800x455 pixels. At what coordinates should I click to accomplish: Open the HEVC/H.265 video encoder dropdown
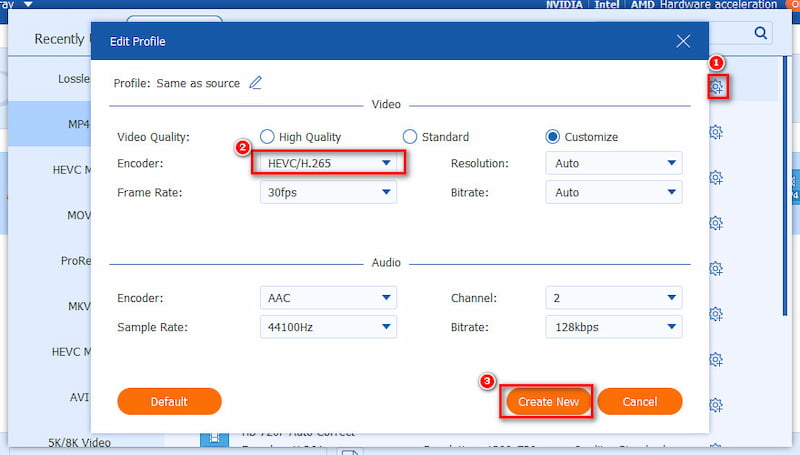pos(328,163)
